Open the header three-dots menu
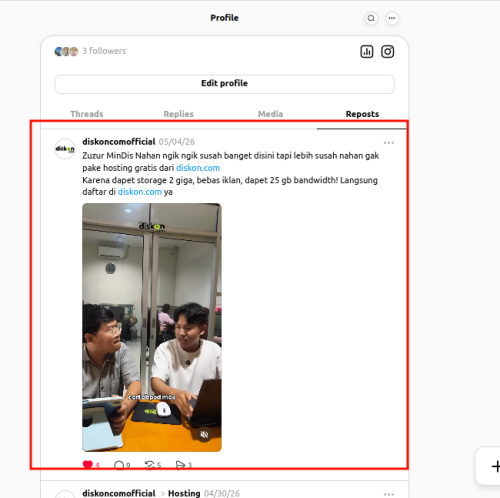This screenshot has width=500, height=498. click(x=392, y=18)
